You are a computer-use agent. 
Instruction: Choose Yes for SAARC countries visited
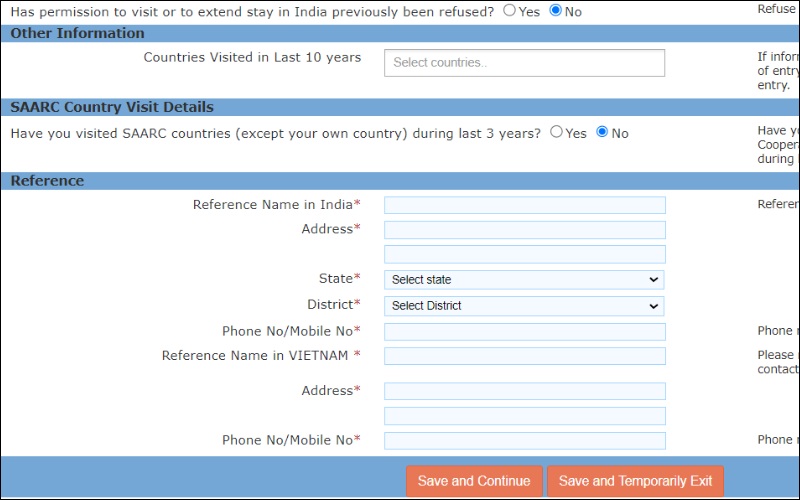point(557,132)
